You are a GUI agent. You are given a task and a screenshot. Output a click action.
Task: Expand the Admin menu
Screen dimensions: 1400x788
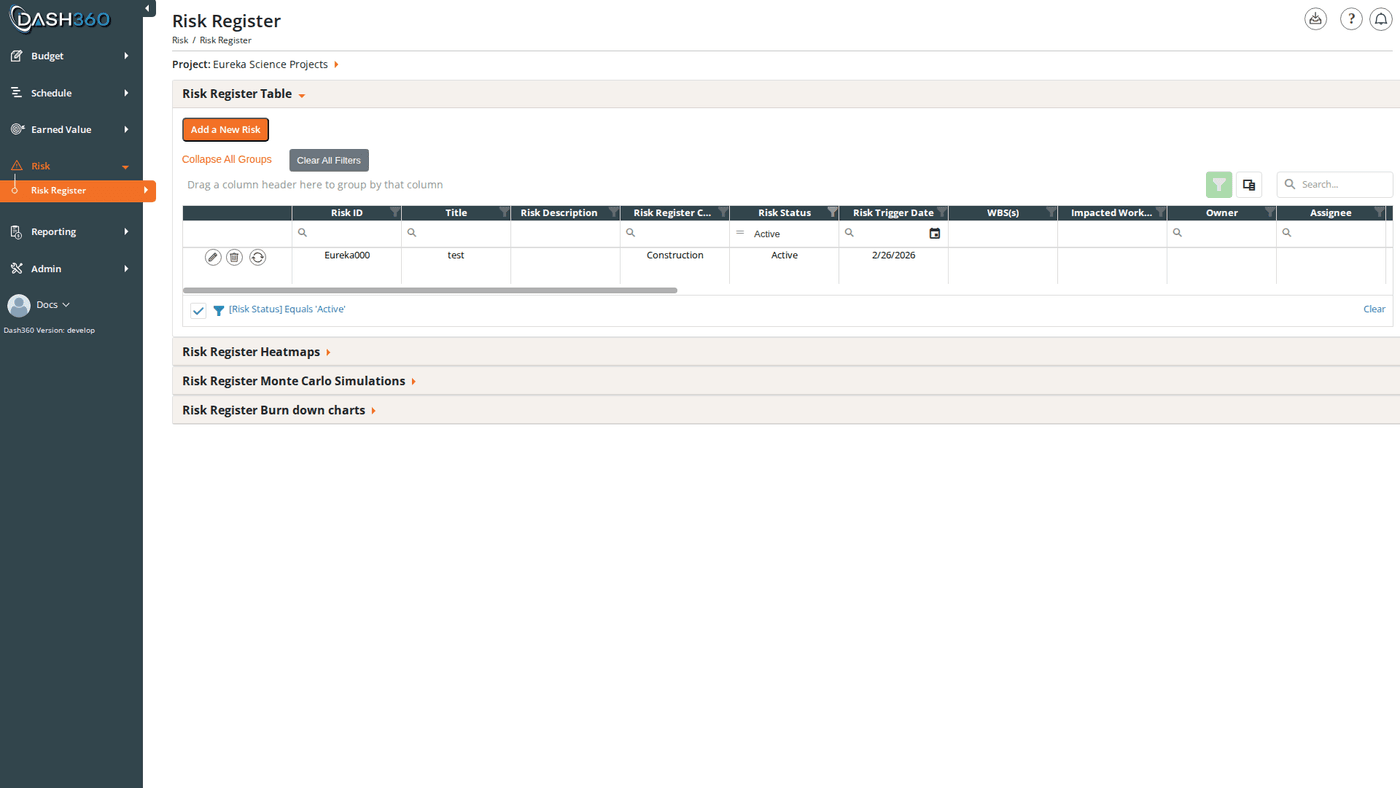coord(71,269)
